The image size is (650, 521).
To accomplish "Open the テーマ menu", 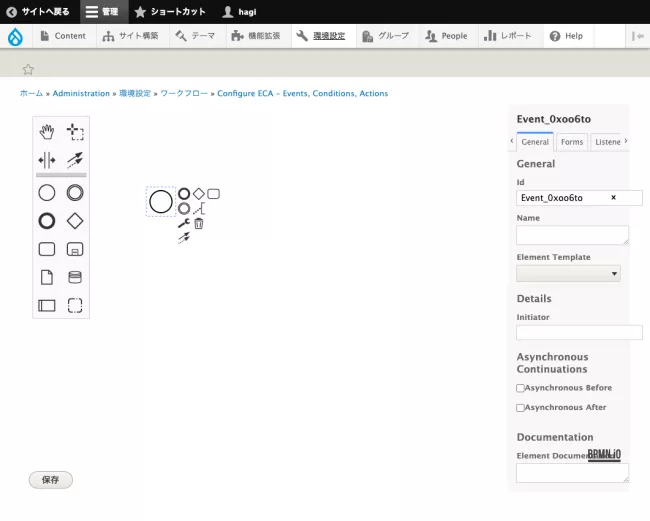I will click(x=195, y=36).
